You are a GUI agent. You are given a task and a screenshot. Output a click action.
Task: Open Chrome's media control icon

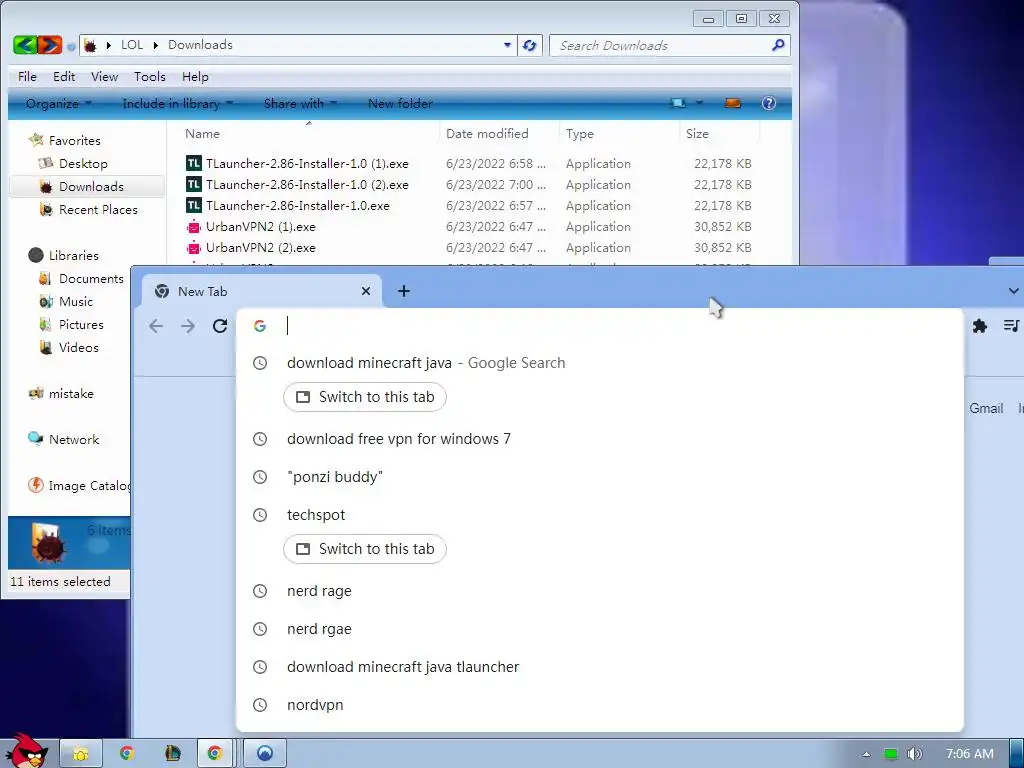(x=1011, y=326)
